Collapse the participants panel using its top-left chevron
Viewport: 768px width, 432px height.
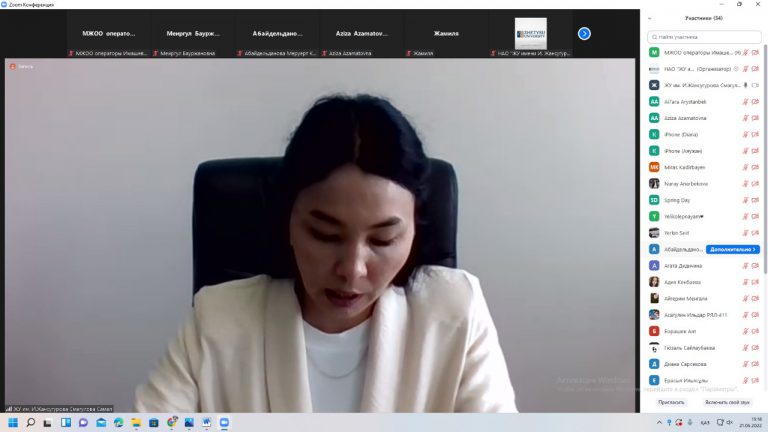(651, 18)
